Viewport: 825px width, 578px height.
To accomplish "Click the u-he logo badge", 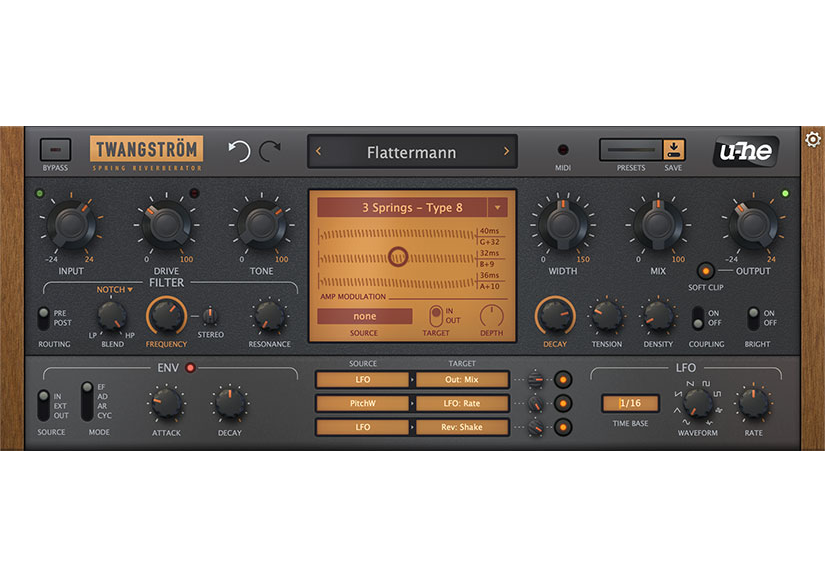I will pos(746,151).
